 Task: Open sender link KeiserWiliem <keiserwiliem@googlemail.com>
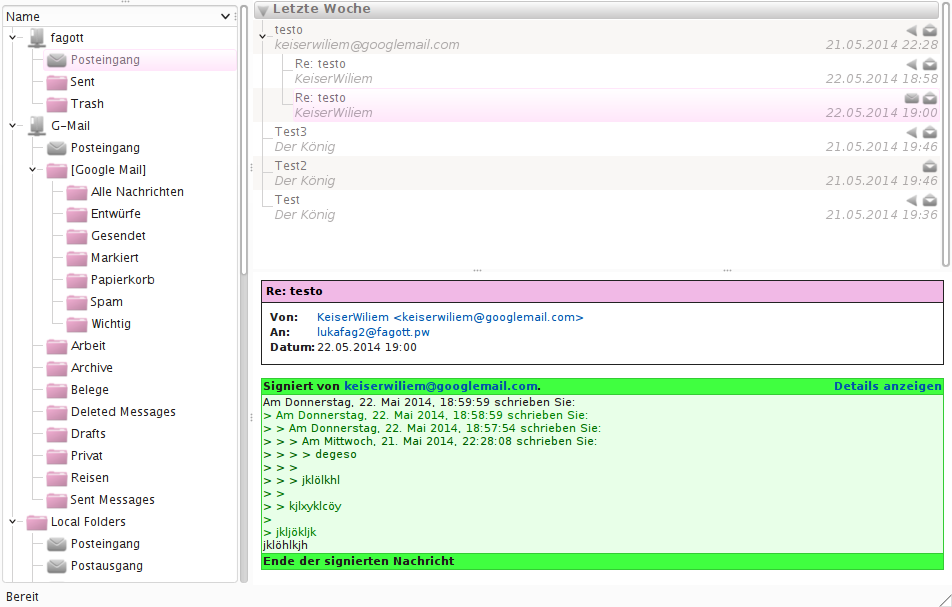coord(450,317)
